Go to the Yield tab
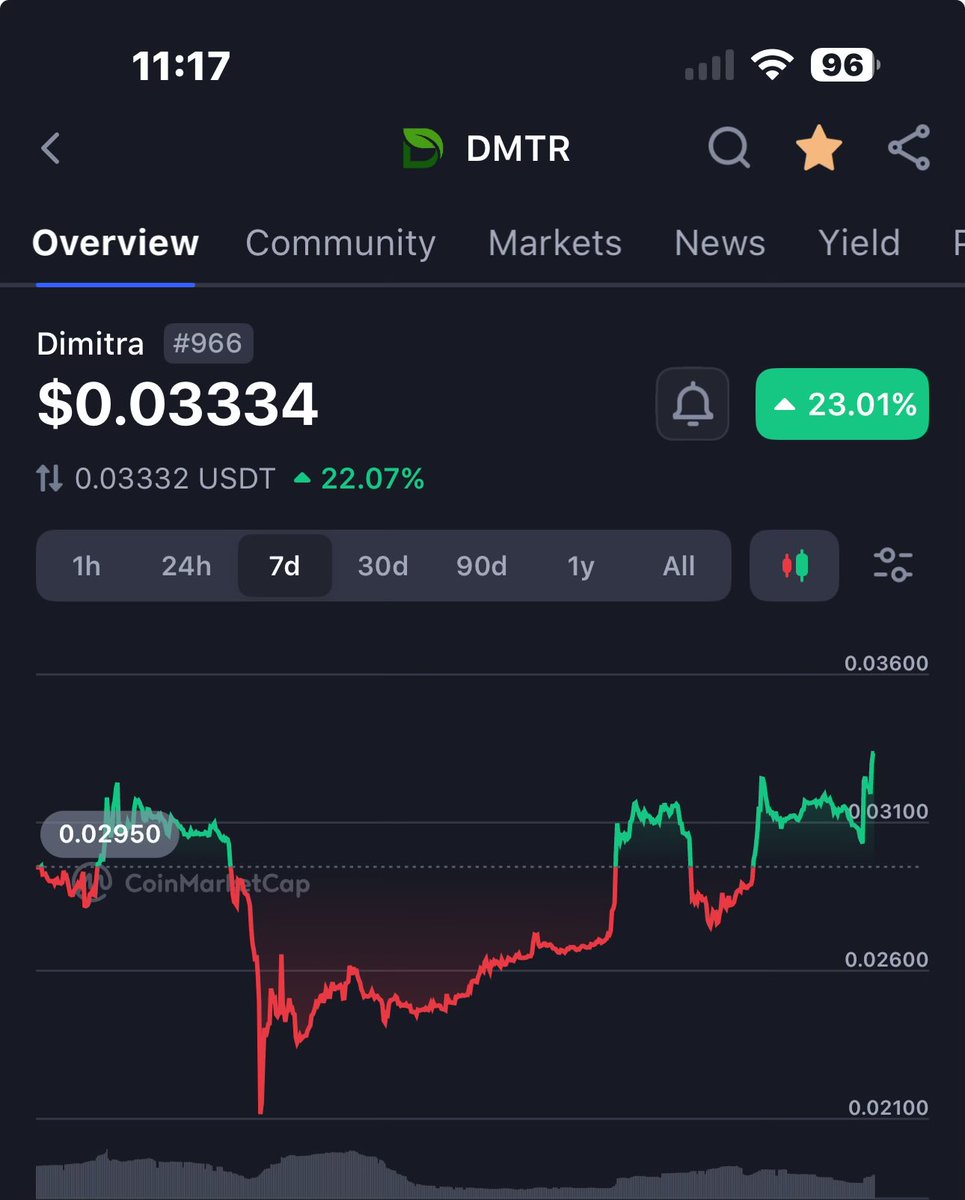Image resolution: width=965 pixels, height=1200 pixels. click(858, 243)
